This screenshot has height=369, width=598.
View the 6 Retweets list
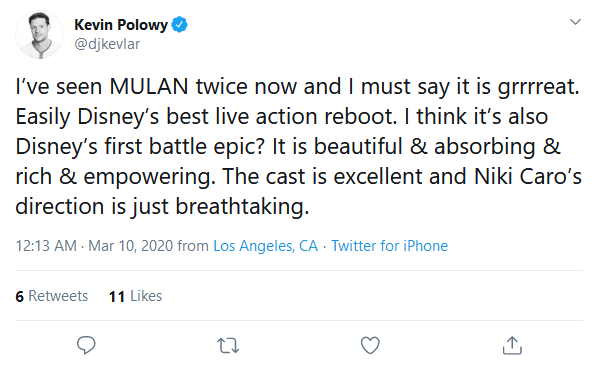click(x=51, y=296)
